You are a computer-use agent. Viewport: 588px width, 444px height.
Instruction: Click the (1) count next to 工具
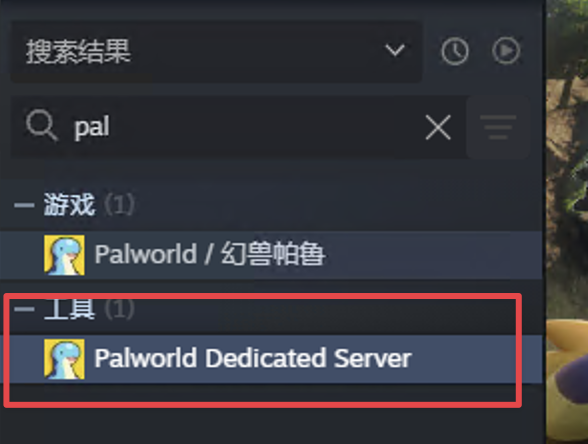119,309
